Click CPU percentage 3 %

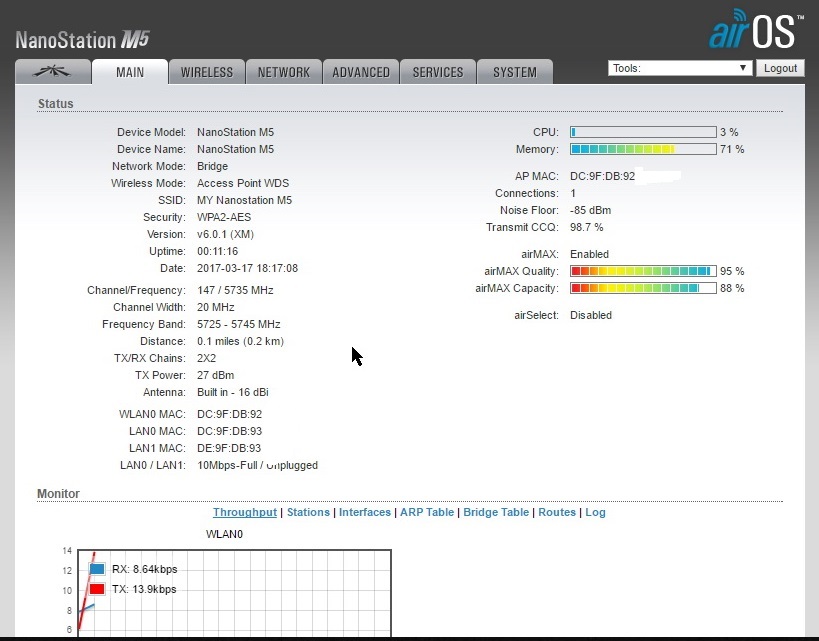(729, 132)
